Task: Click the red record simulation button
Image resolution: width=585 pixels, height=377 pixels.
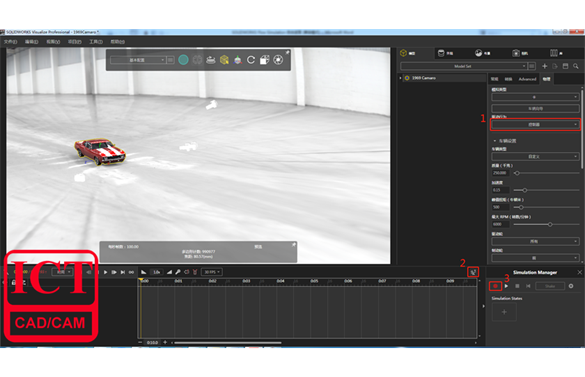Action: pos(495,286)
